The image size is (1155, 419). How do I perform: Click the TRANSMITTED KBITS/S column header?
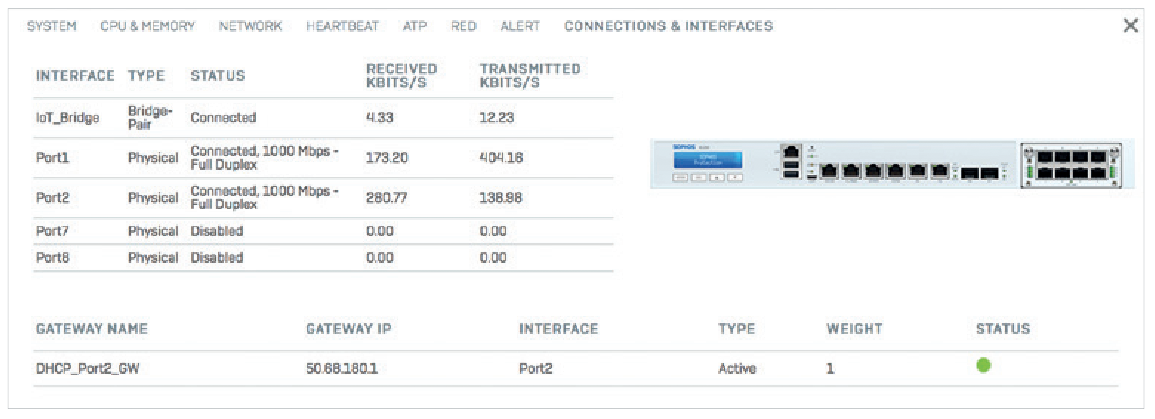click(530, 76)
